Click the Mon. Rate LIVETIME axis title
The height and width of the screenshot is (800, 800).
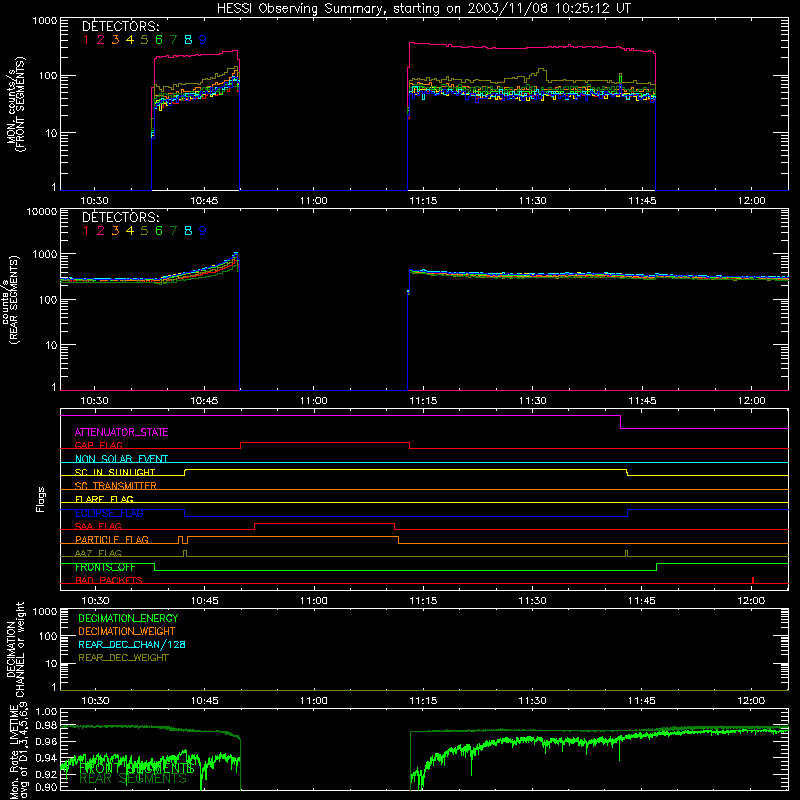[x=15, y=754]
